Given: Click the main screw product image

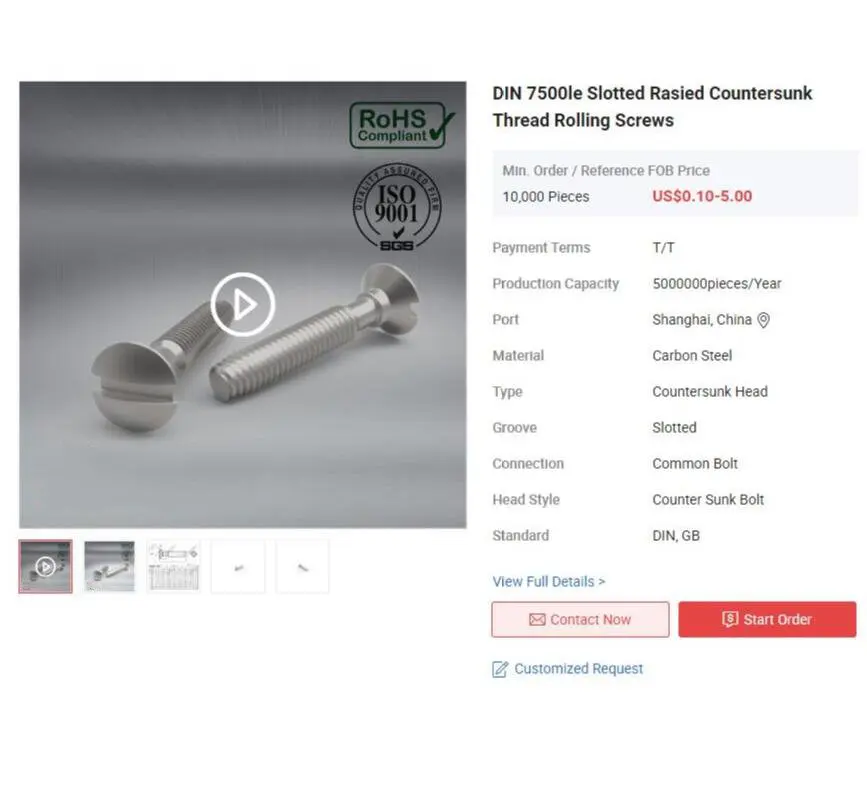Looking at the screenshot, I should point(242,305).
